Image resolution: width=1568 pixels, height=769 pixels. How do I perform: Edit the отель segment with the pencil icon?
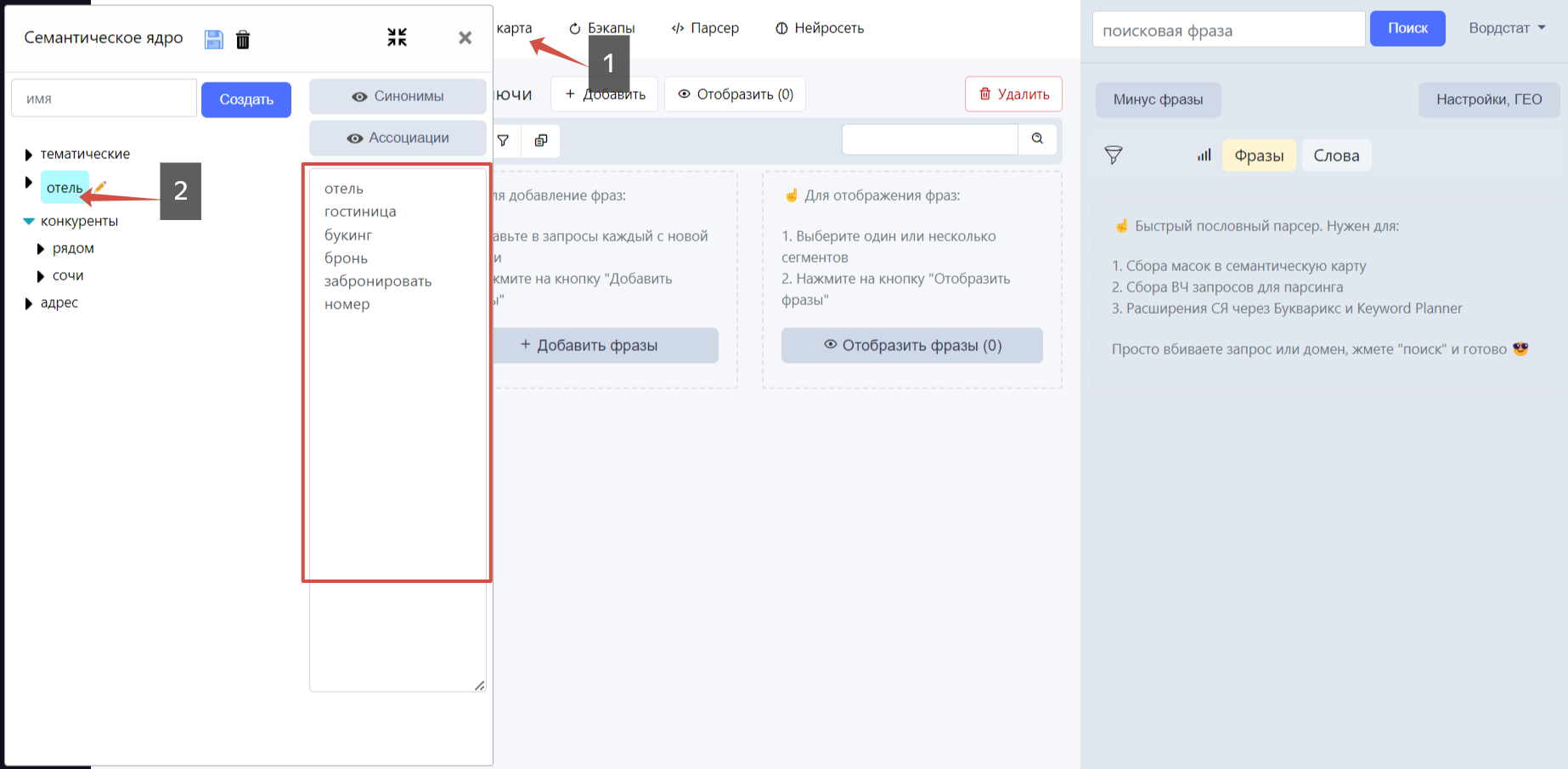100,187
